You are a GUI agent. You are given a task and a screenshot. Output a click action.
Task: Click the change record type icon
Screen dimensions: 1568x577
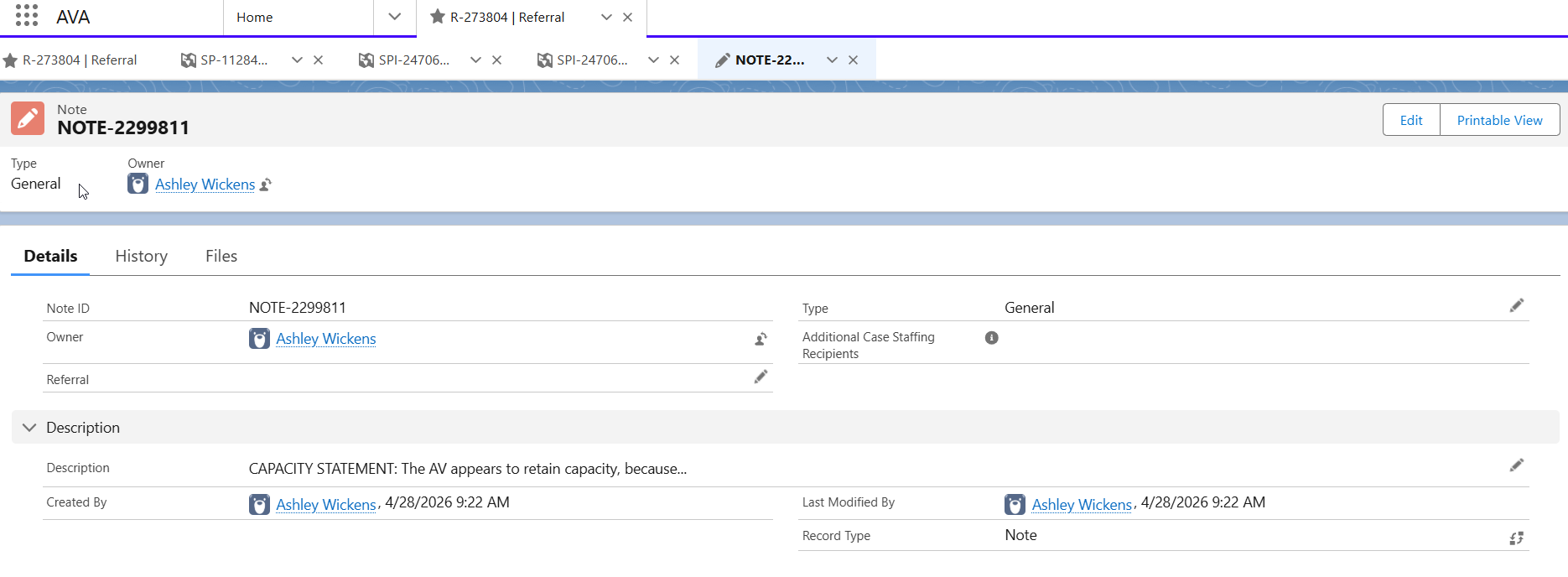click(1516, 538)
